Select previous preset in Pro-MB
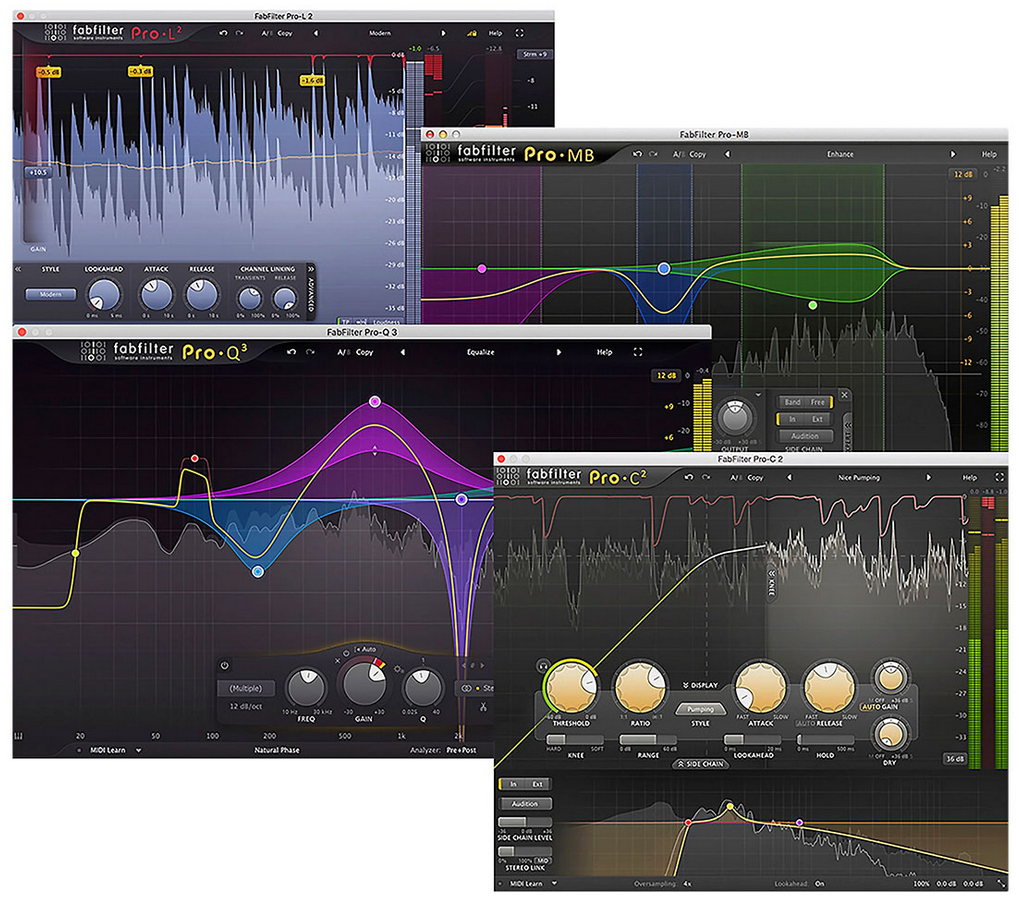1019x897 pixels. [727, 154]
